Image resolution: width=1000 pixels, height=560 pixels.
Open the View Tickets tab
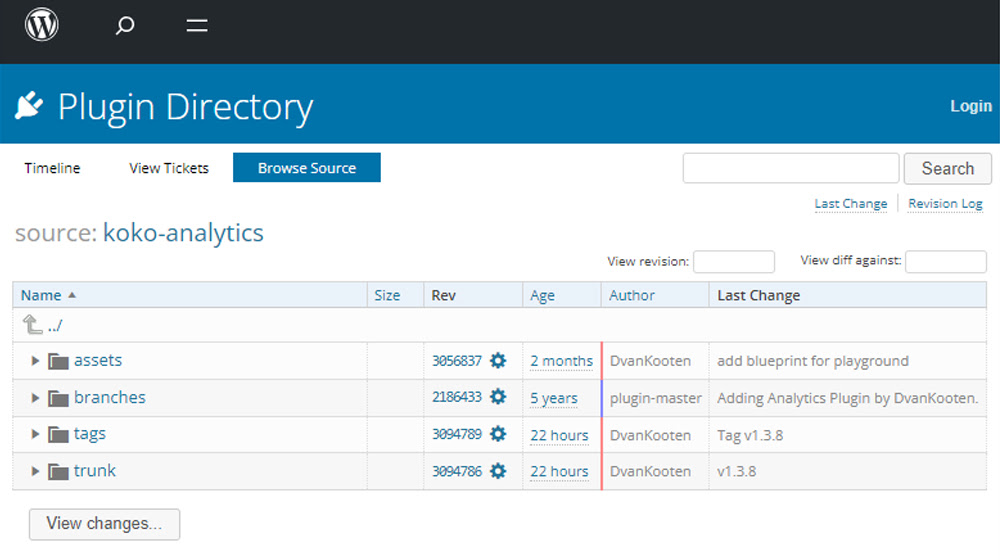pos(169,168)
